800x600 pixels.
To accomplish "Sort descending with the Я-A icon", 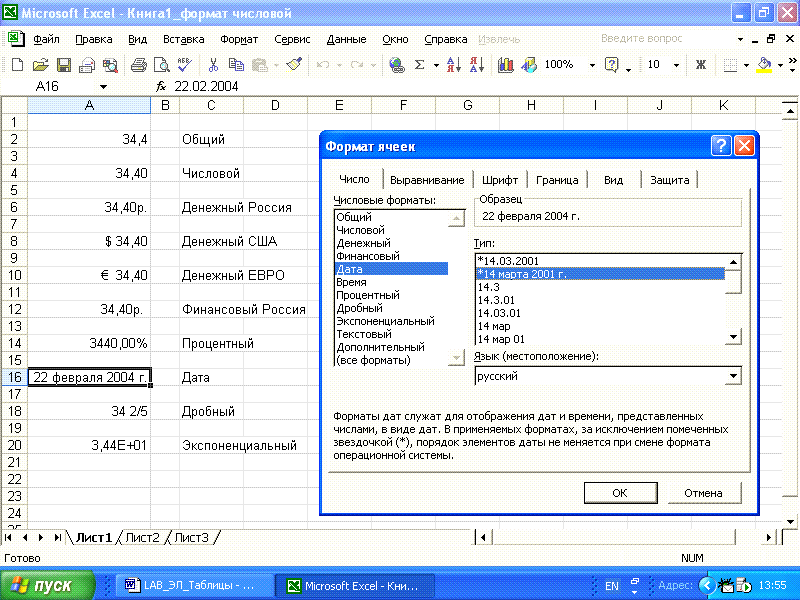I will pos(477,65).
